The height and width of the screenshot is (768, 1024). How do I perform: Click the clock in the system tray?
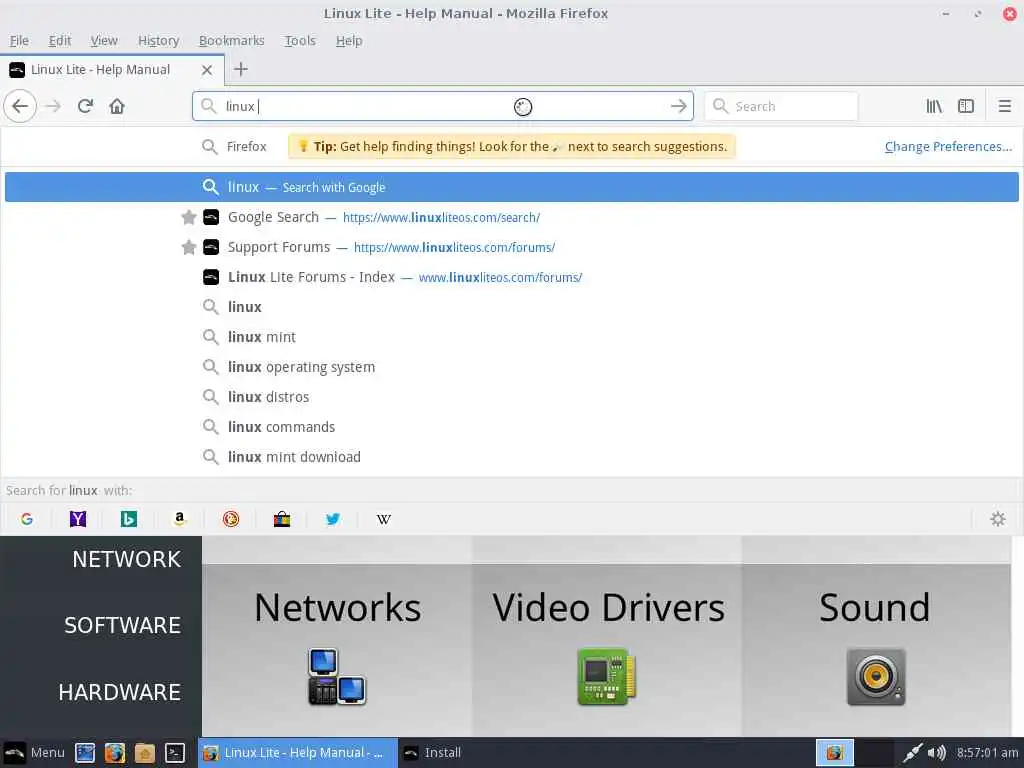pyautogui.click(x=987, y=753)
